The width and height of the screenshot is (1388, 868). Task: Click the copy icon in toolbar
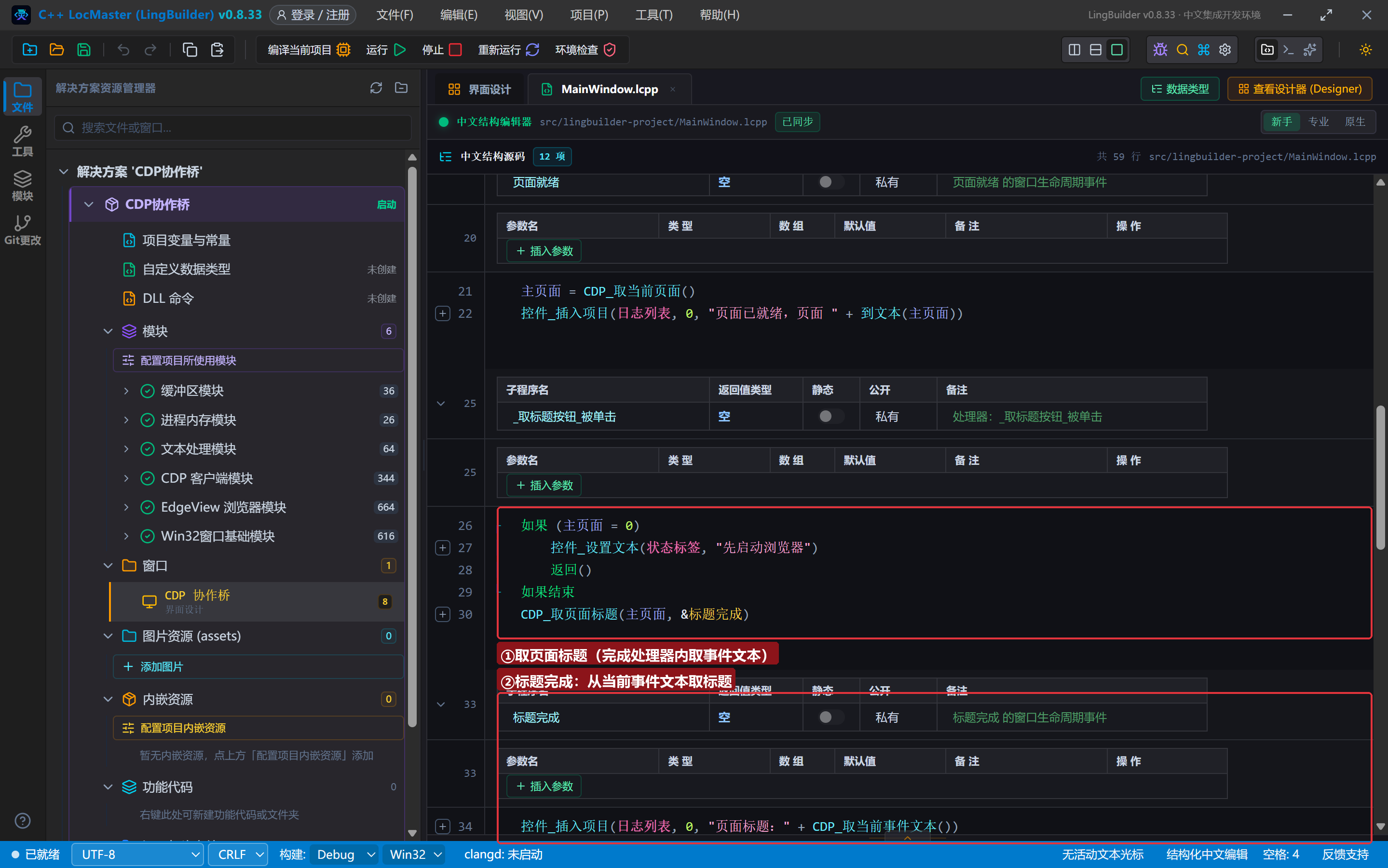[190, 50]
